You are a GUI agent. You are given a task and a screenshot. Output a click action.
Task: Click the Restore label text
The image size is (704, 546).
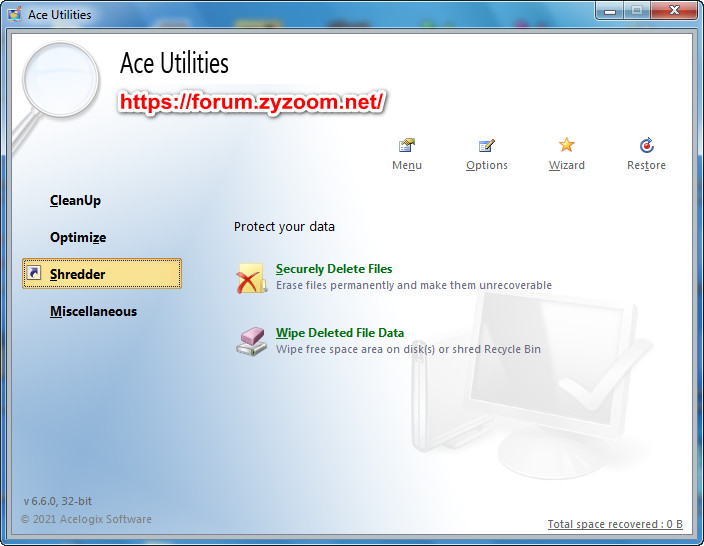647,165
